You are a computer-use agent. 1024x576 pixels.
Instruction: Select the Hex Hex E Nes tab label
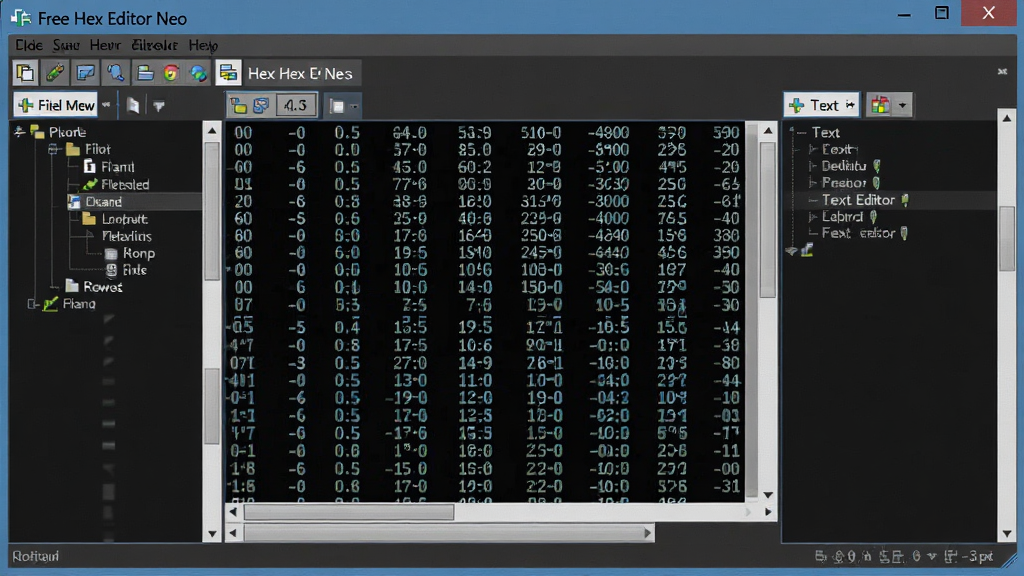(300, 74)
